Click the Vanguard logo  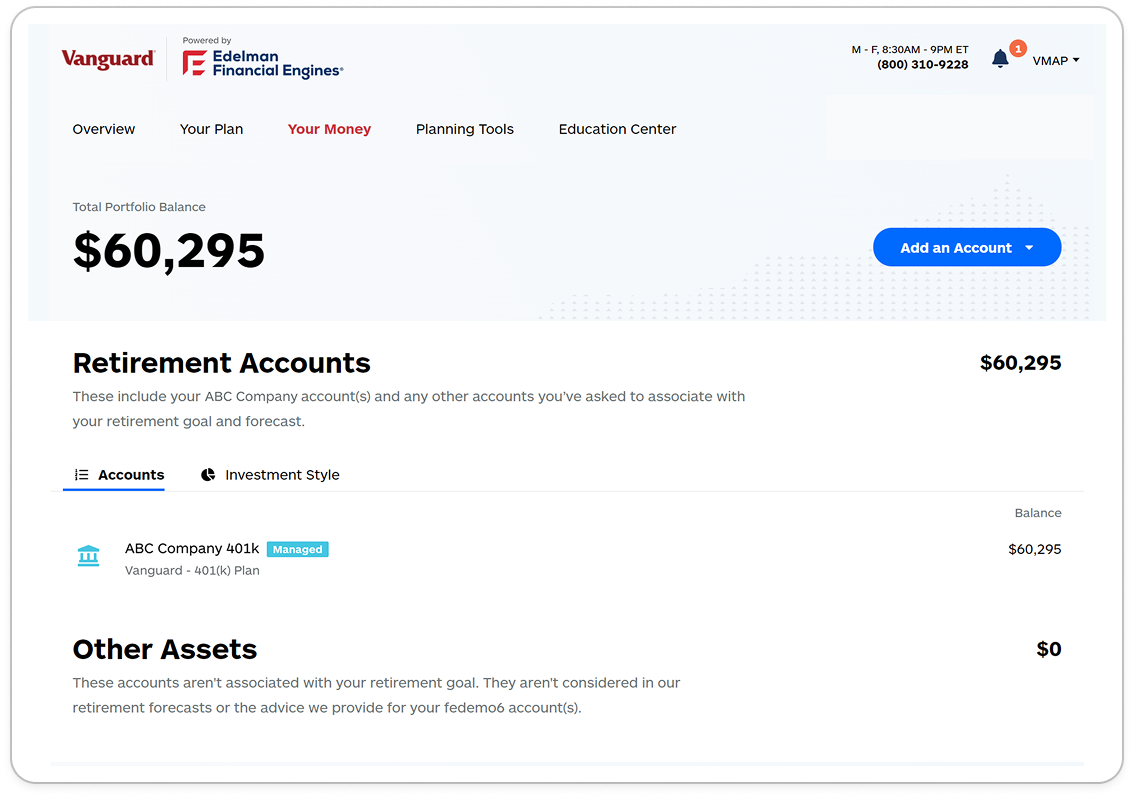[108, 59]
